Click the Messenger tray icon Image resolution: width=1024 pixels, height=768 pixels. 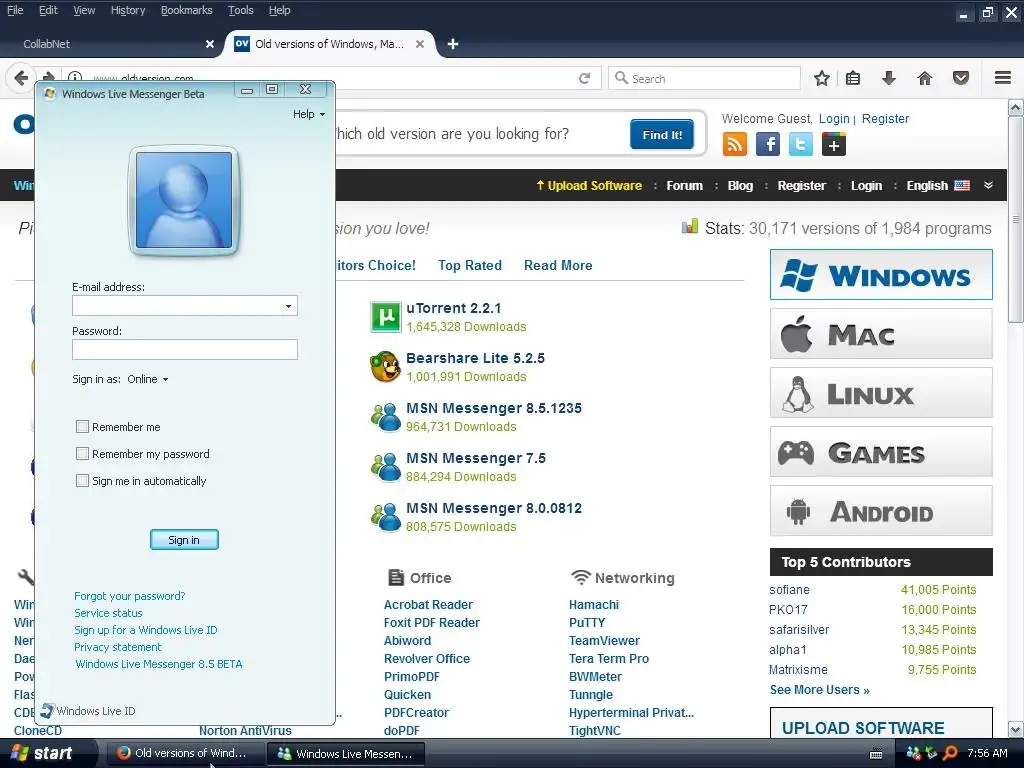click(914, 753)
